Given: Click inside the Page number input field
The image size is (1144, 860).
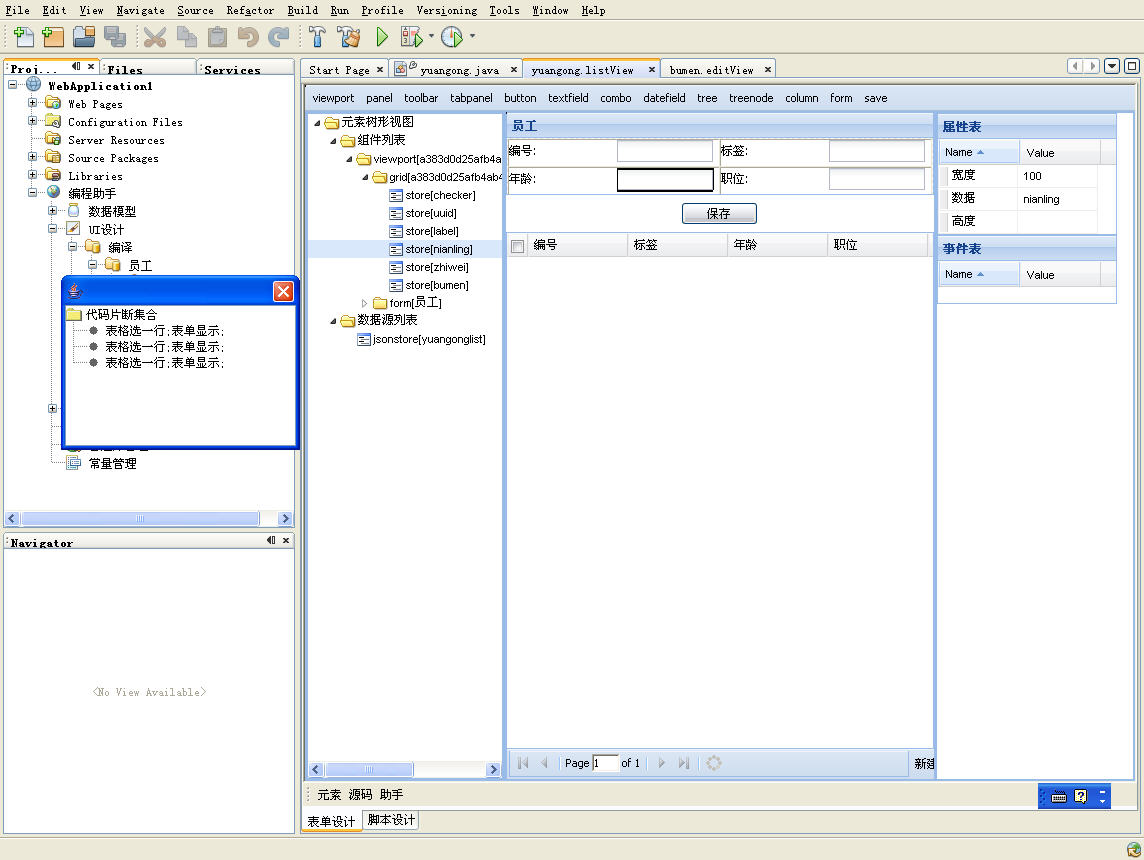Looking at the screenshot, I should coord(607,763).
